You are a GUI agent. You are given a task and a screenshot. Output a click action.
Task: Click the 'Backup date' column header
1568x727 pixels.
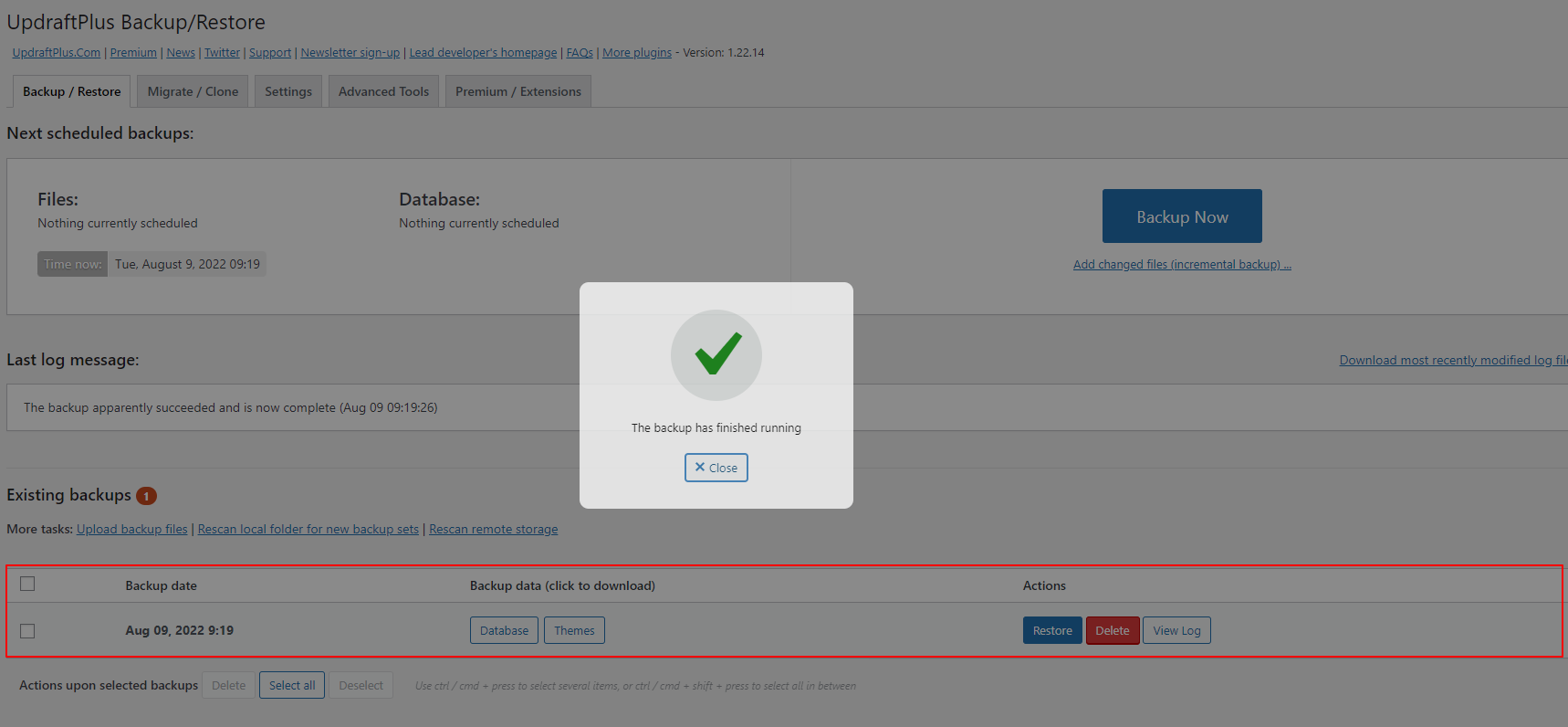162,585
